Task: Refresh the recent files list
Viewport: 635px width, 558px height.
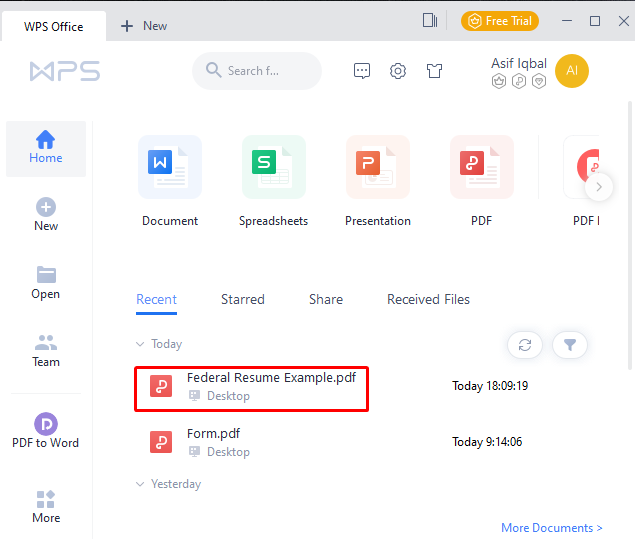Action: point(525,345)
